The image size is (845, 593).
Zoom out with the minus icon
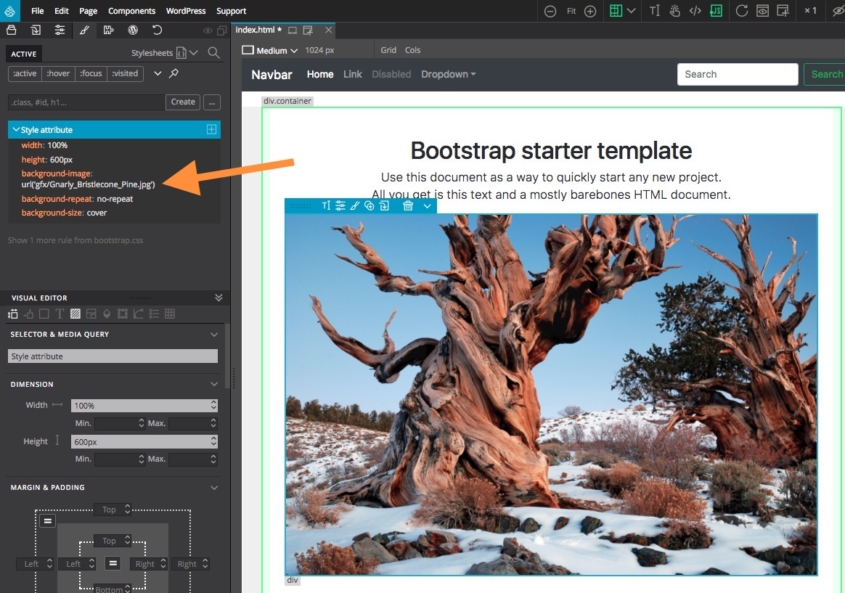click(550, 11)
